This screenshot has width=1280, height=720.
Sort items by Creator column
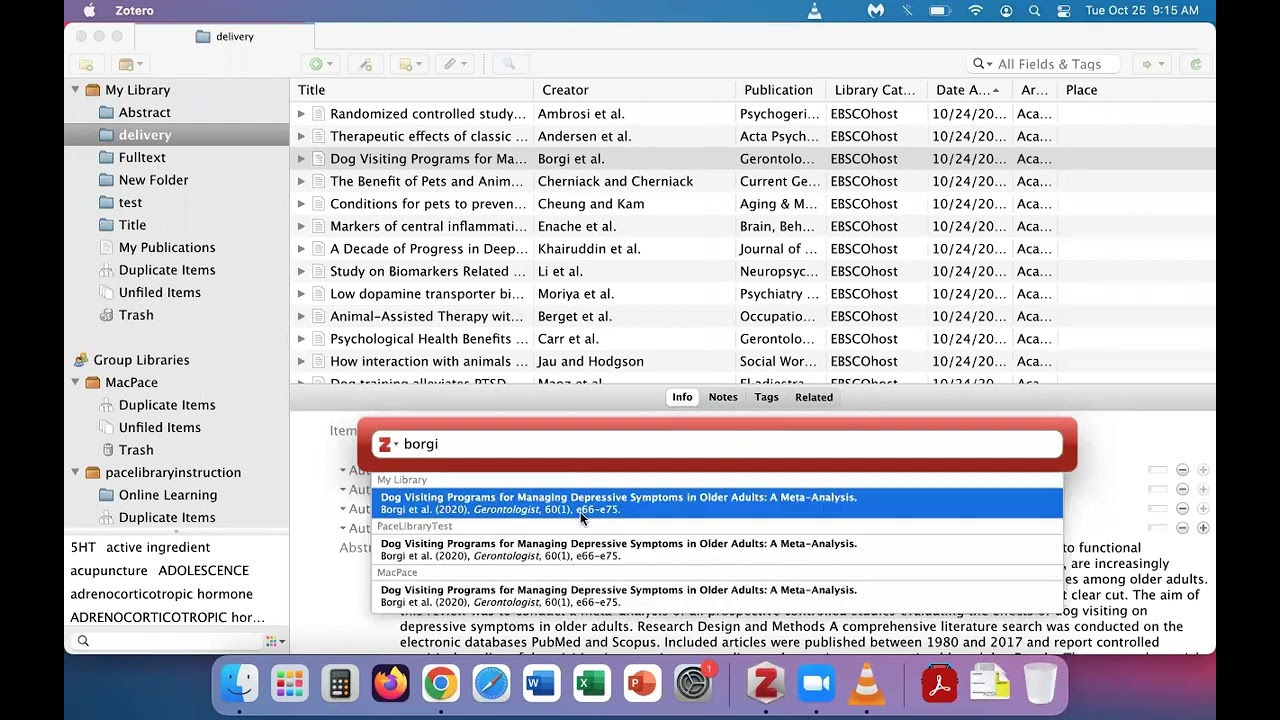click(633, 90)
